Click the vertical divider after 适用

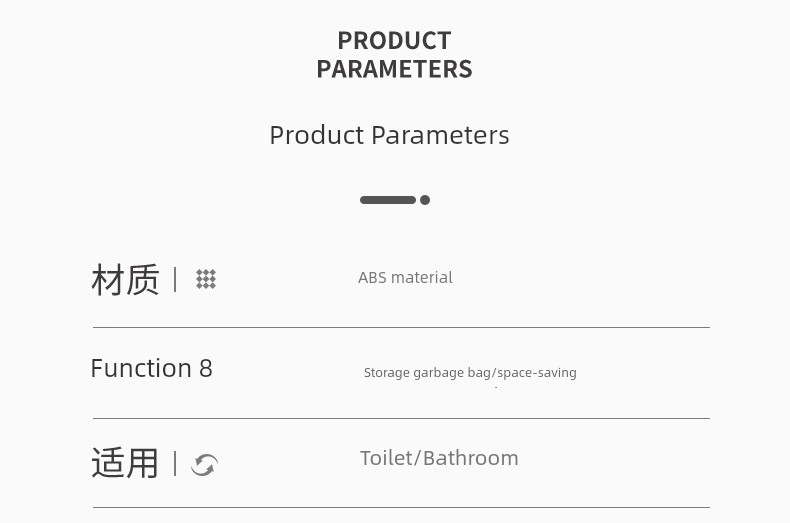175,464
